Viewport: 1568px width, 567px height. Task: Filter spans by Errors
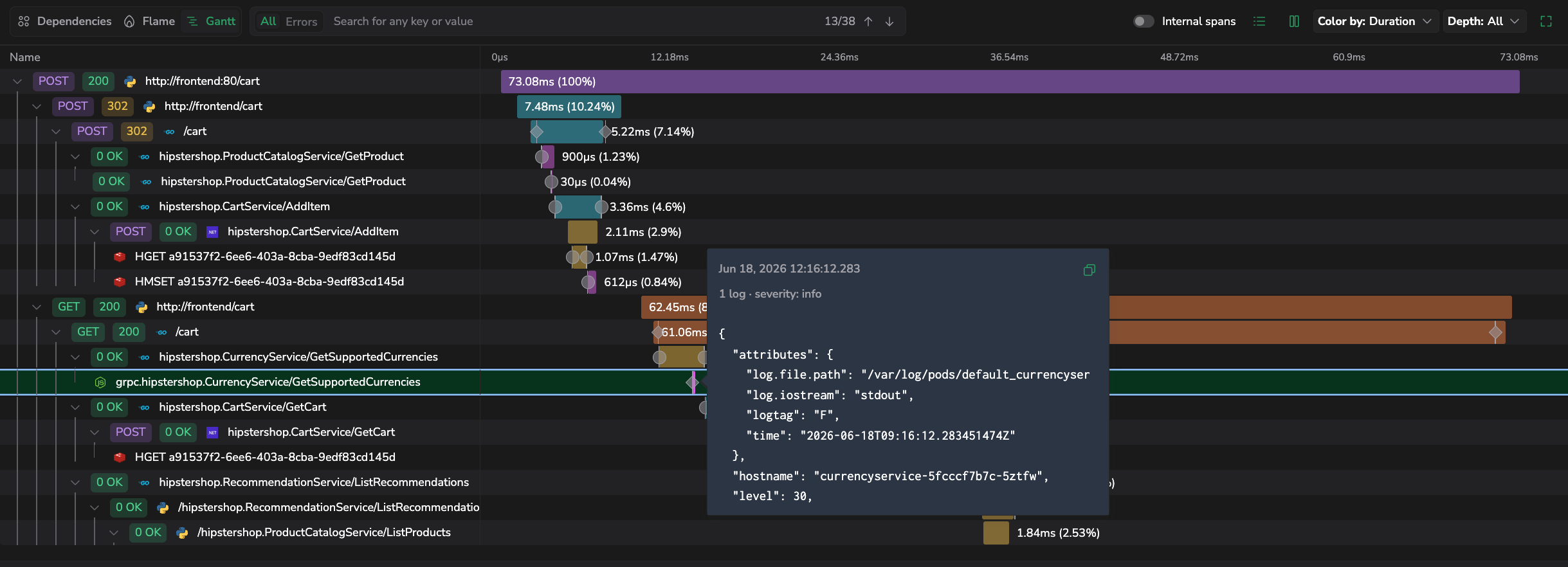pos(301,21)
